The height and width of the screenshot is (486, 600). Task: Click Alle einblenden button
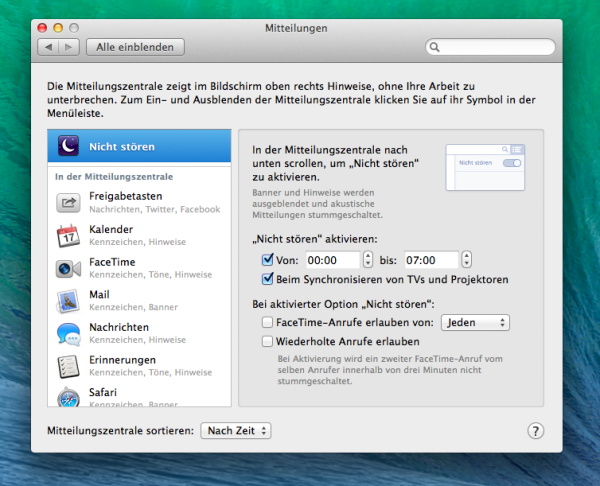[x=135, y=47]
